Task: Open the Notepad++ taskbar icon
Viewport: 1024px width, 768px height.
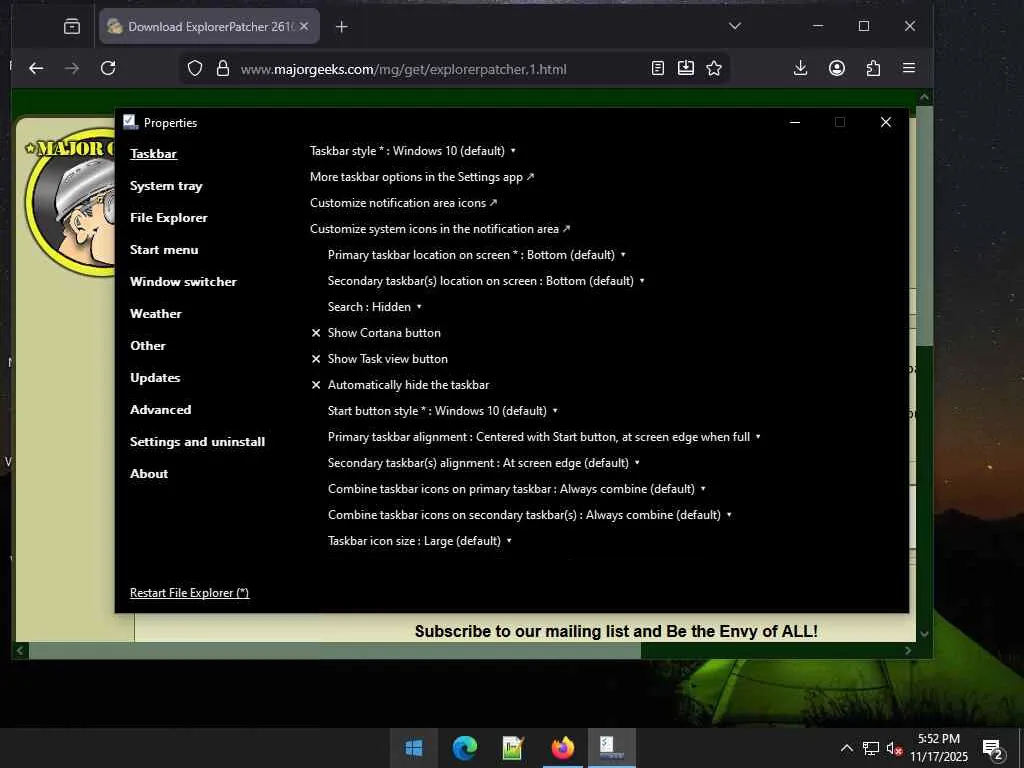Action: (513, 748)
